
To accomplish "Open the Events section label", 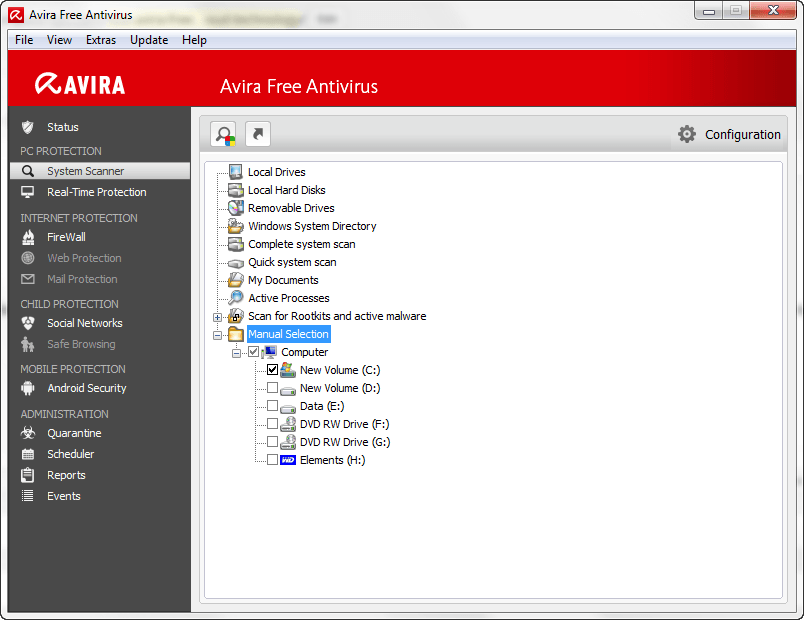I will (x=64, y=496).
